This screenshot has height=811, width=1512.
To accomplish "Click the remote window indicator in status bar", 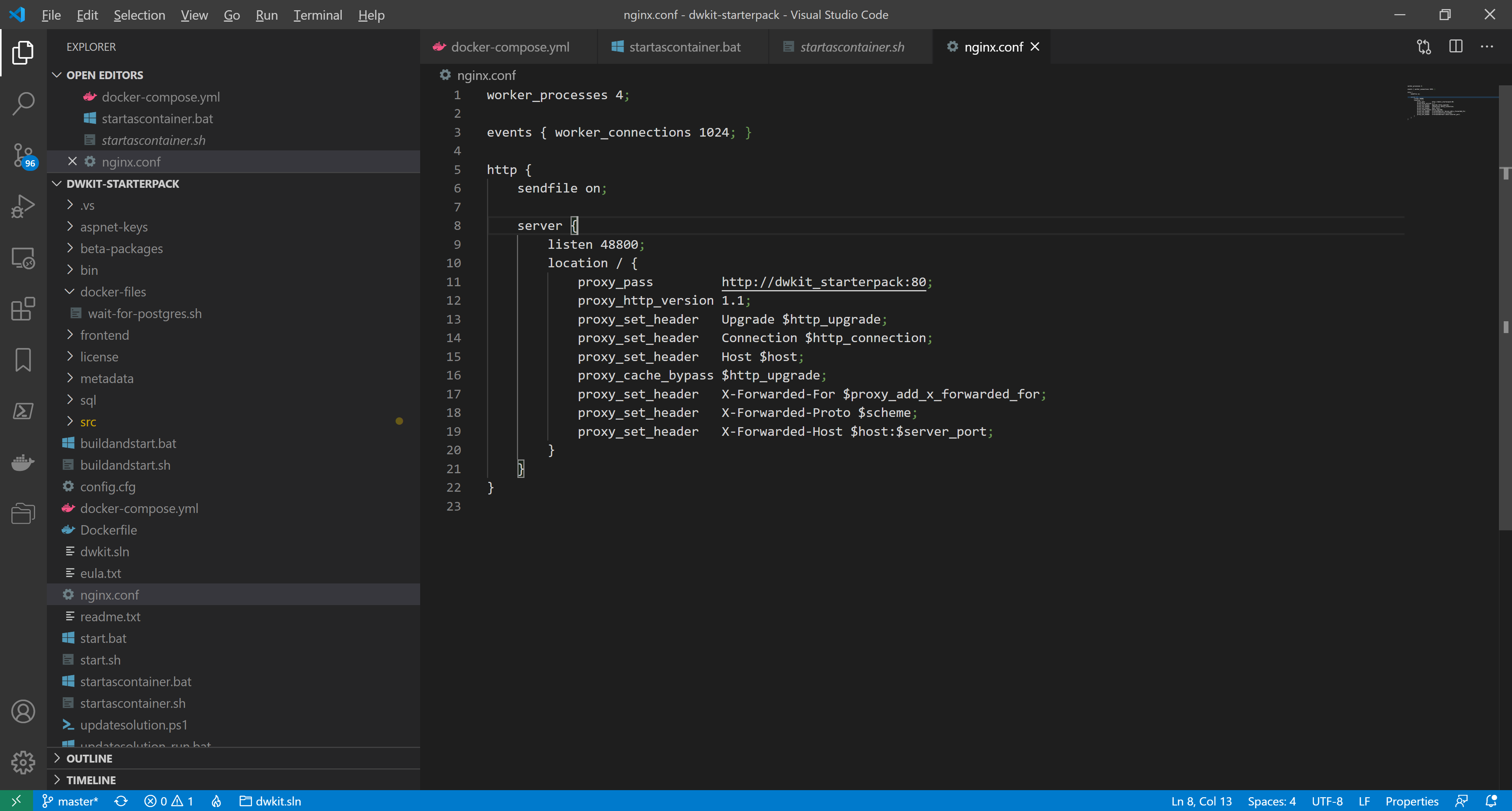I will 17,801.
